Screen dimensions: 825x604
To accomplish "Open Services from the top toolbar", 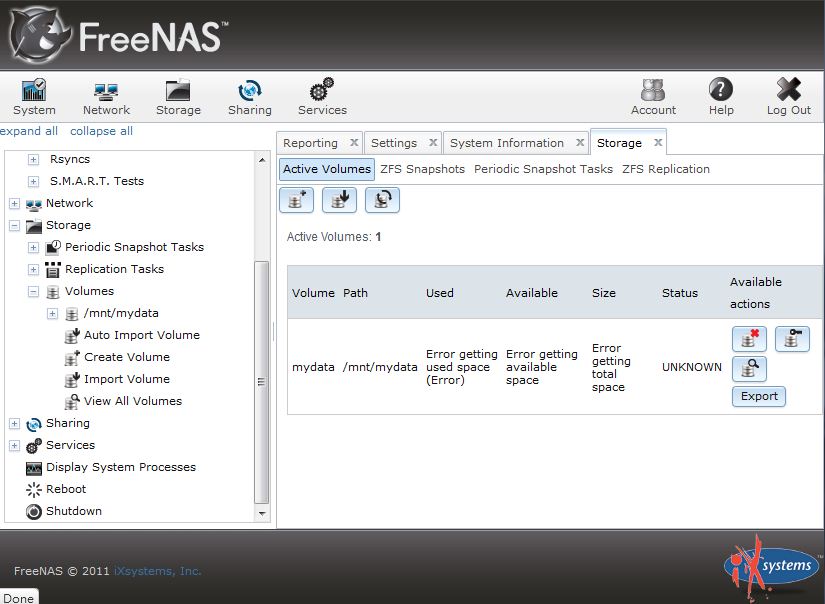I will tap(322, 98).
